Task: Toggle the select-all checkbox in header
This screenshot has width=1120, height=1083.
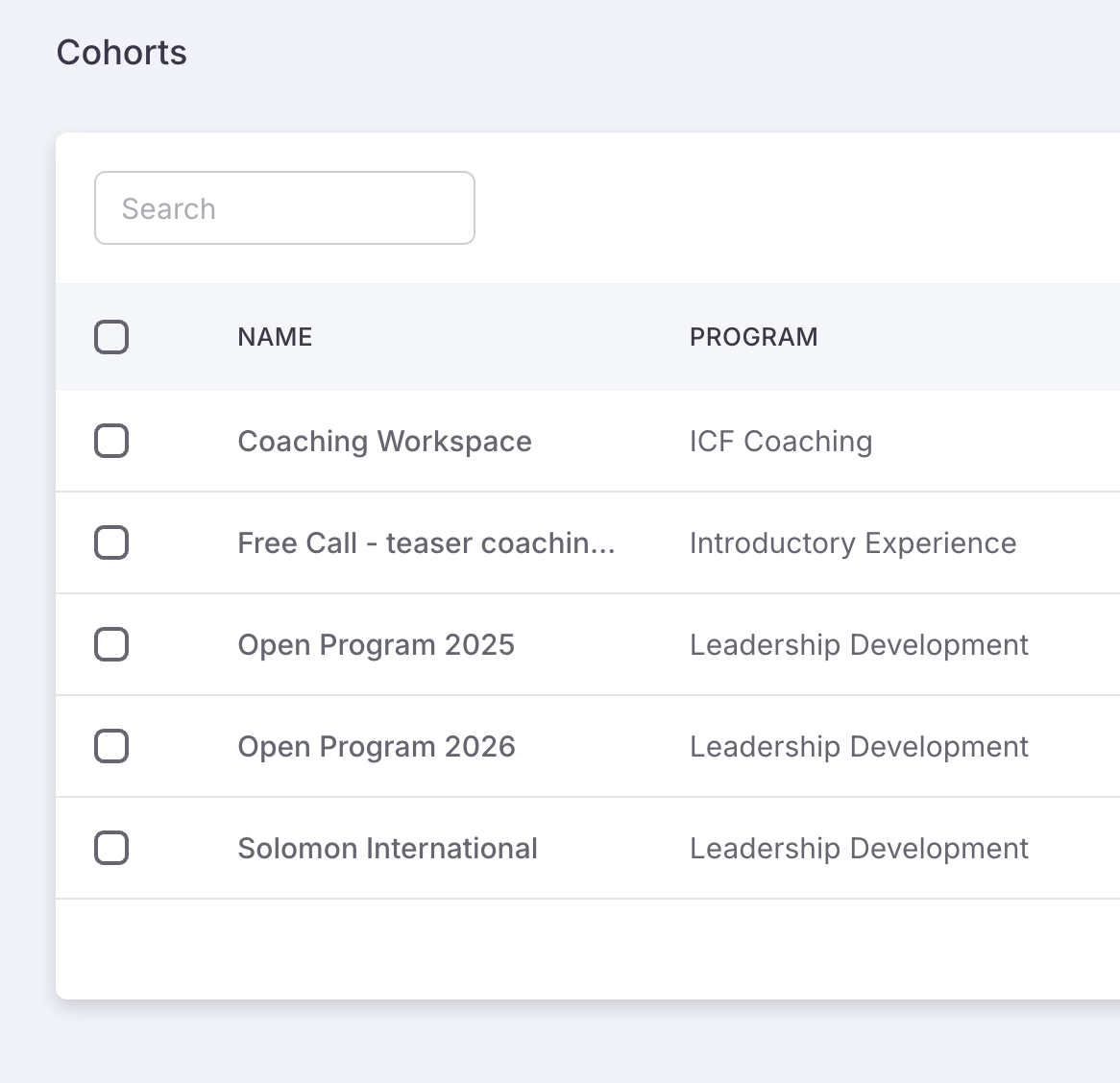Action: (x=111, y=337)
